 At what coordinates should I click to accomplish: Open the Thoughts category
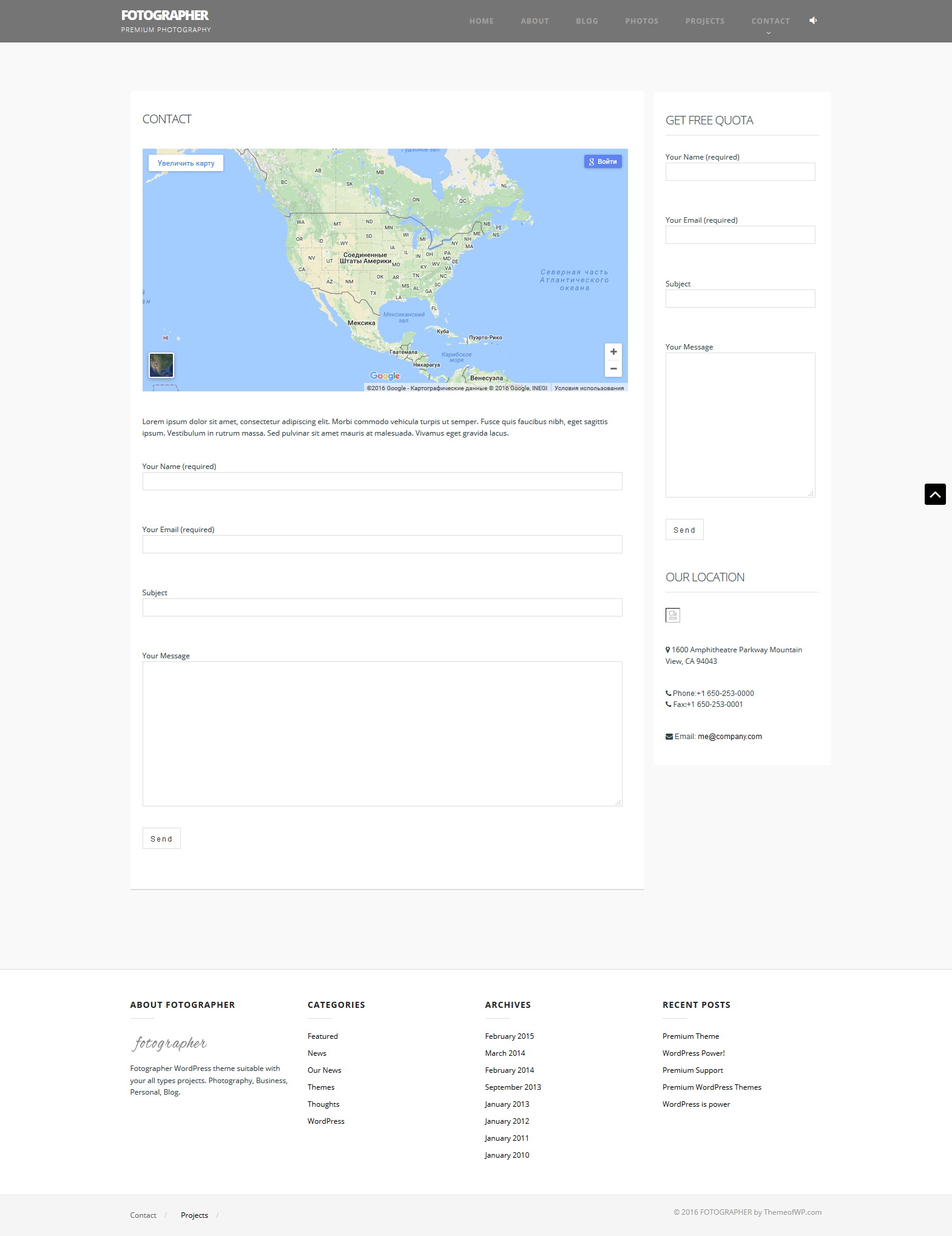(x=323, y=1104)
